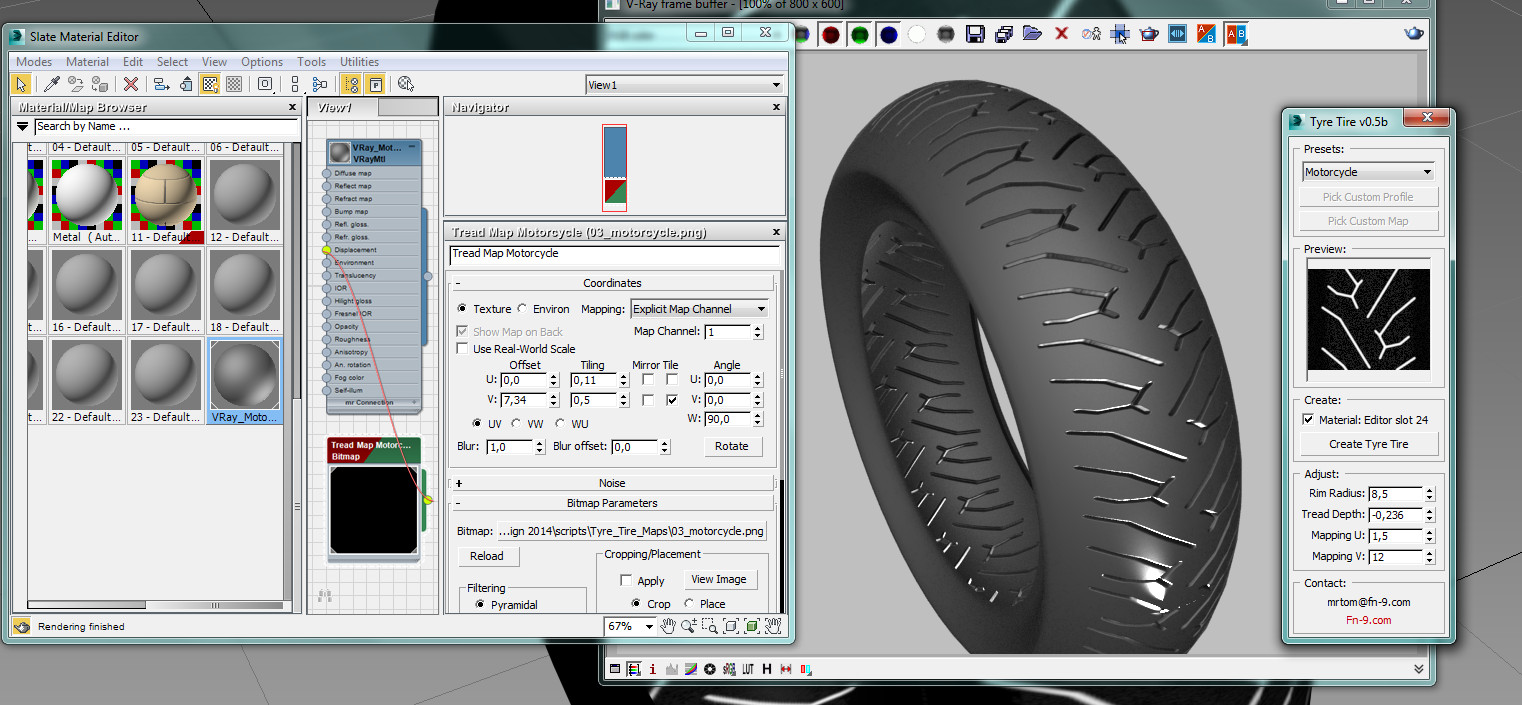Viewport: 1522px width, 705px height.
Task: Check the Use Real-World Scale option
Action: click(x=462, y=348)
